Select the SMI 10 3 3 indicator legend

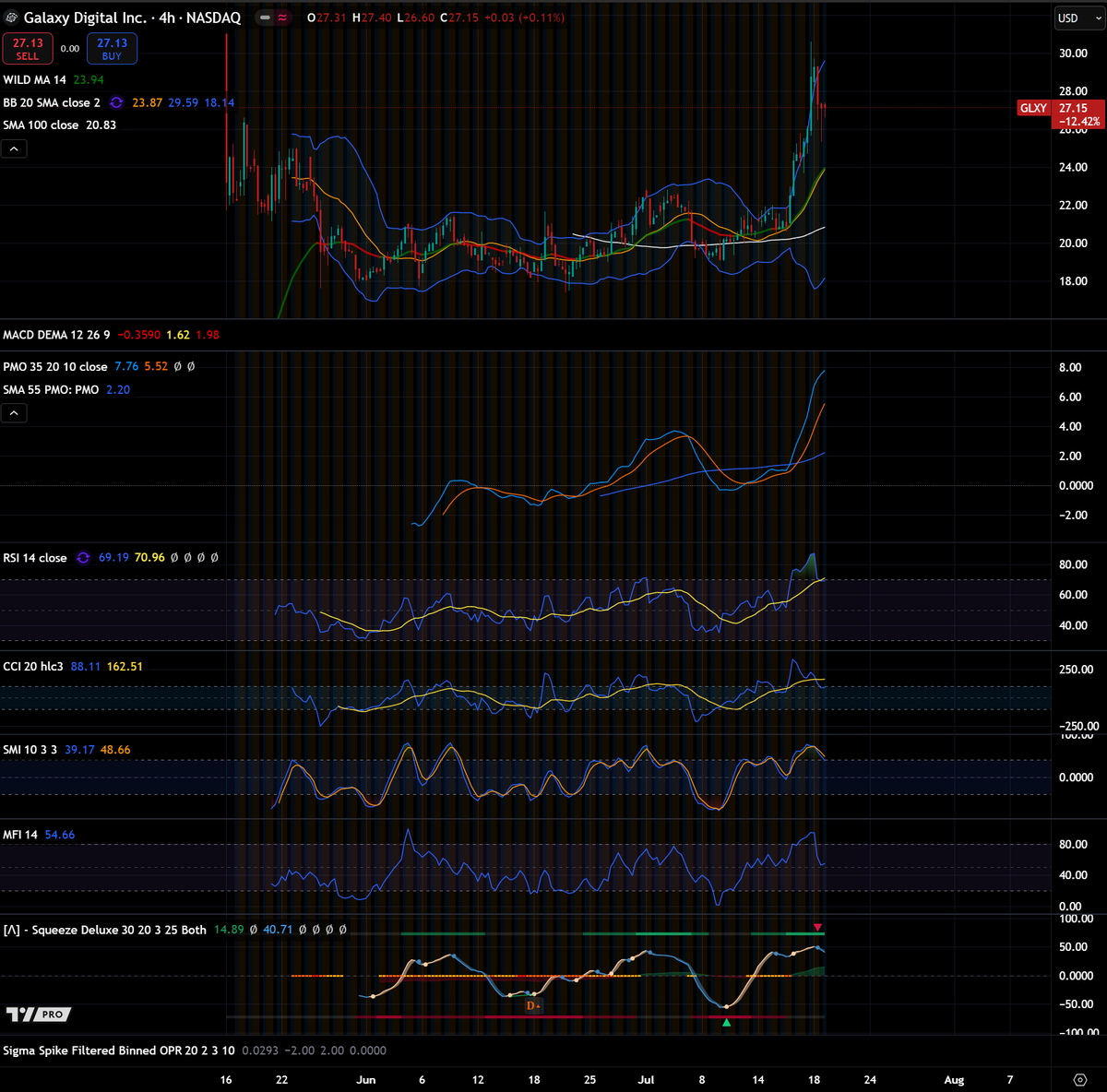(30, 750)
